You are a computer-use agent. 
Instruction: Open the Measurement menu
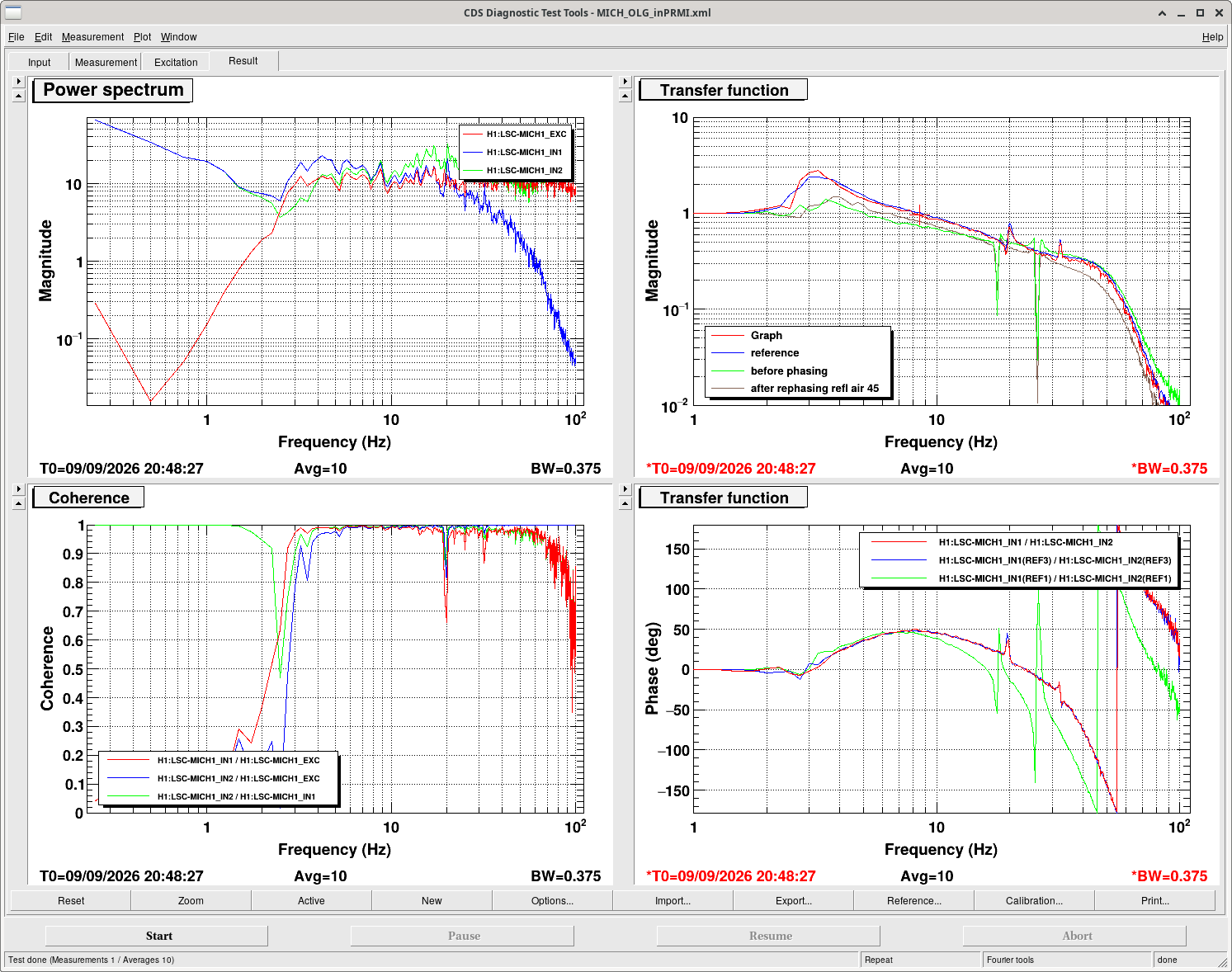pos(92,37)
